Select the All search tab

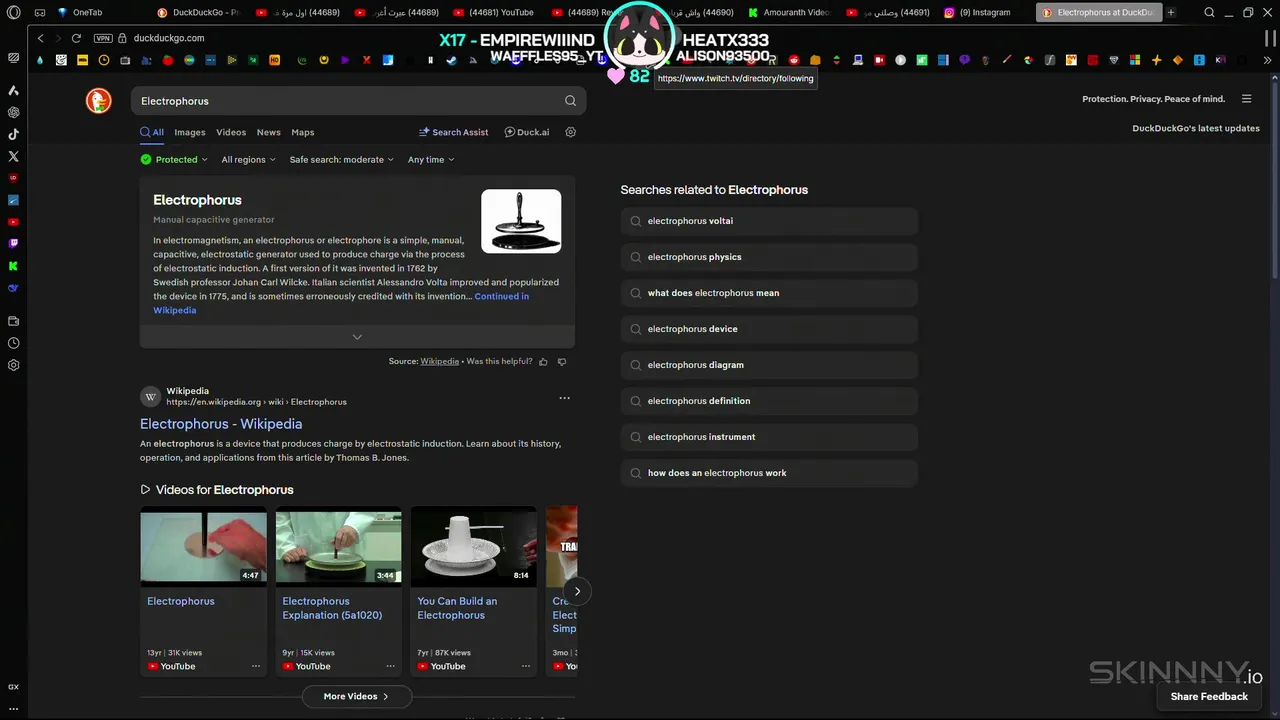(x=152, y=132)
